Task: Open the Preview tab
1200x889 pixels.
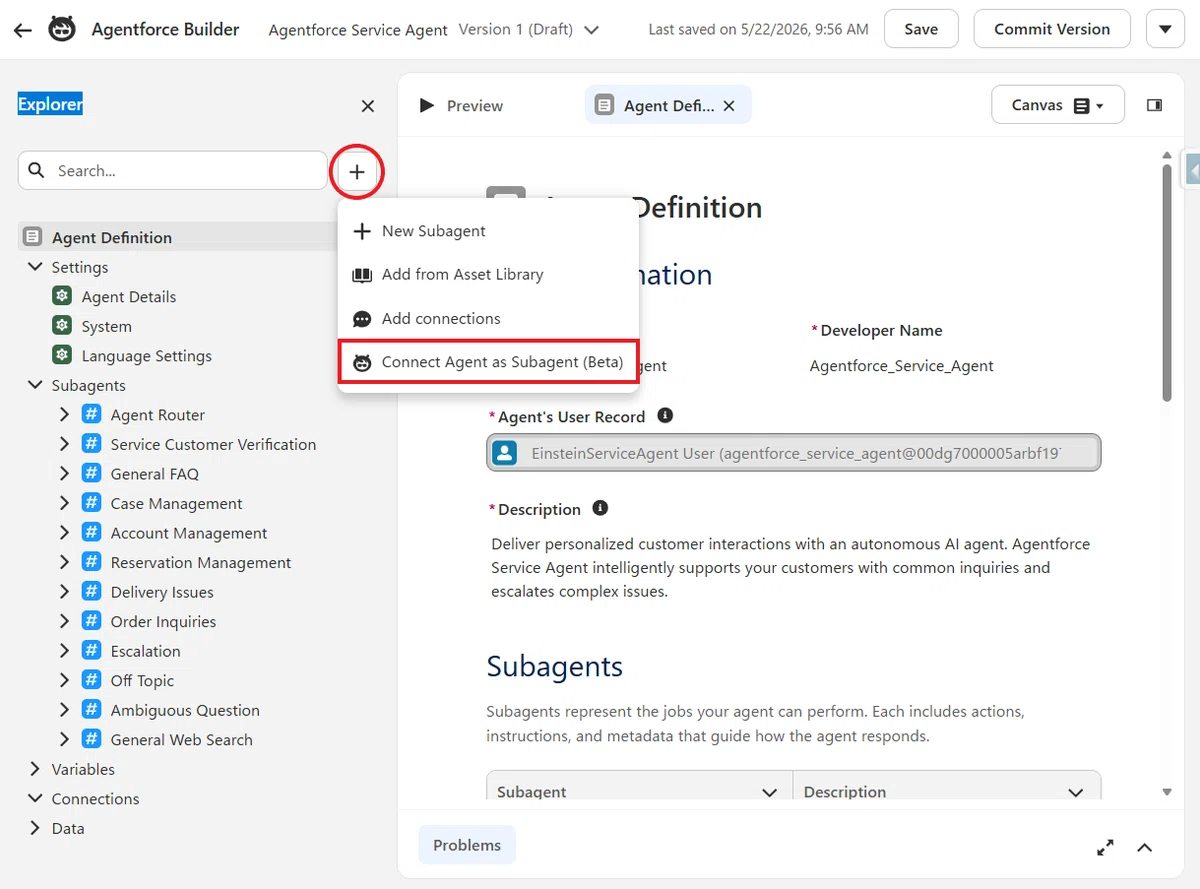Action: [461, 106]
